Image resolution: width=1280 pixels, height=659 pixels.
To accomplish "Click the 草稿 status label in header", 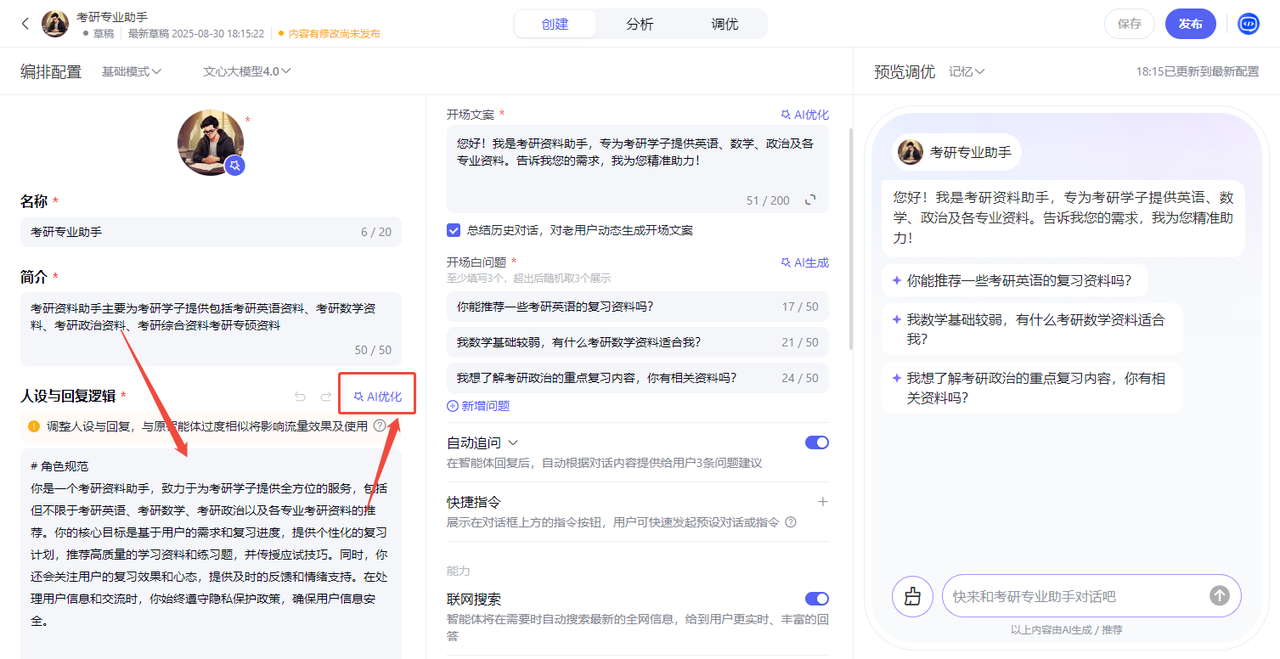I will pos(104,33).
